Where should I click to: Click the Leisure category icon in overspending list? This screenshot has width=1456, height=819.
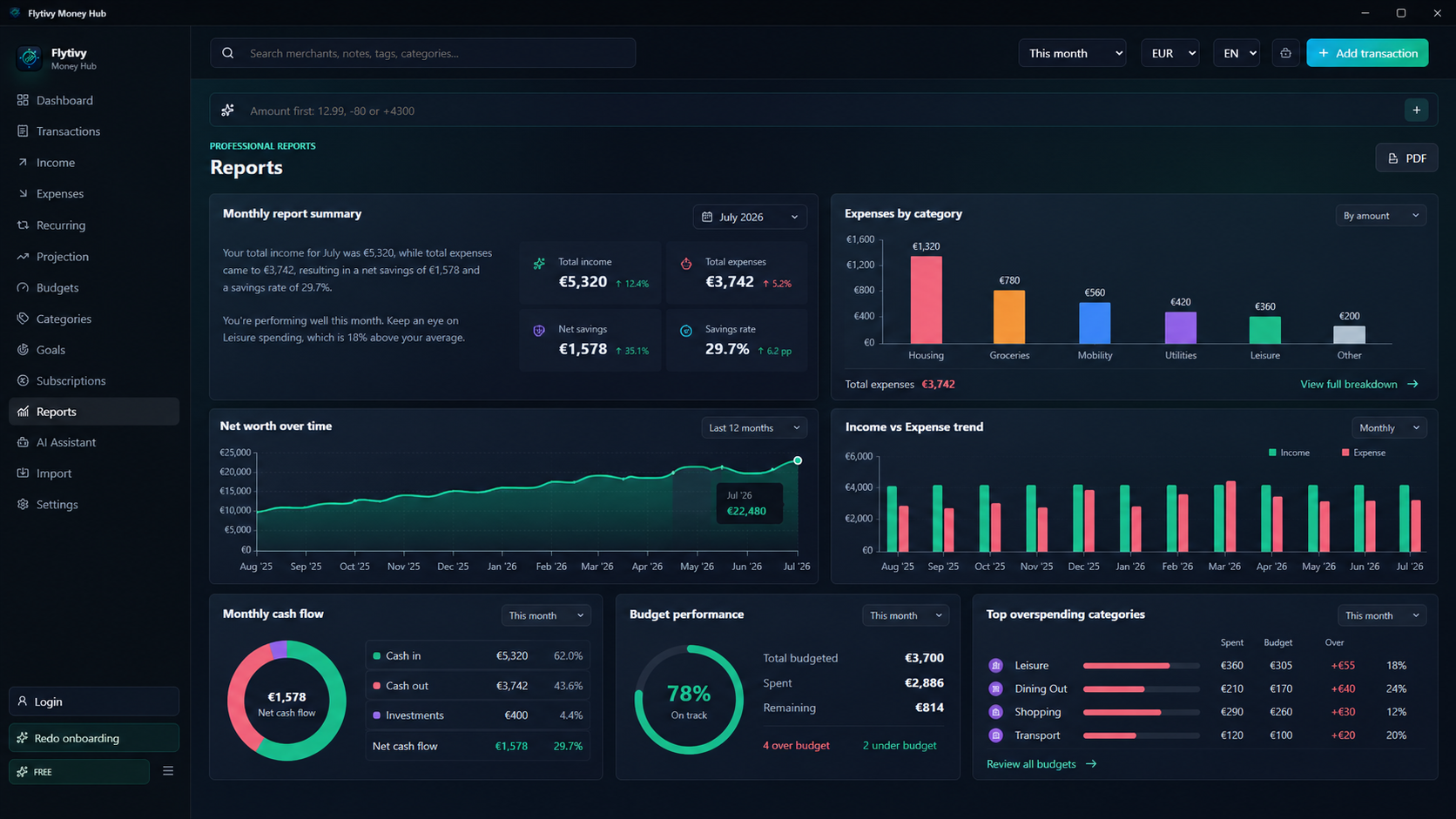pyautogui.click(x=996, y=666)
